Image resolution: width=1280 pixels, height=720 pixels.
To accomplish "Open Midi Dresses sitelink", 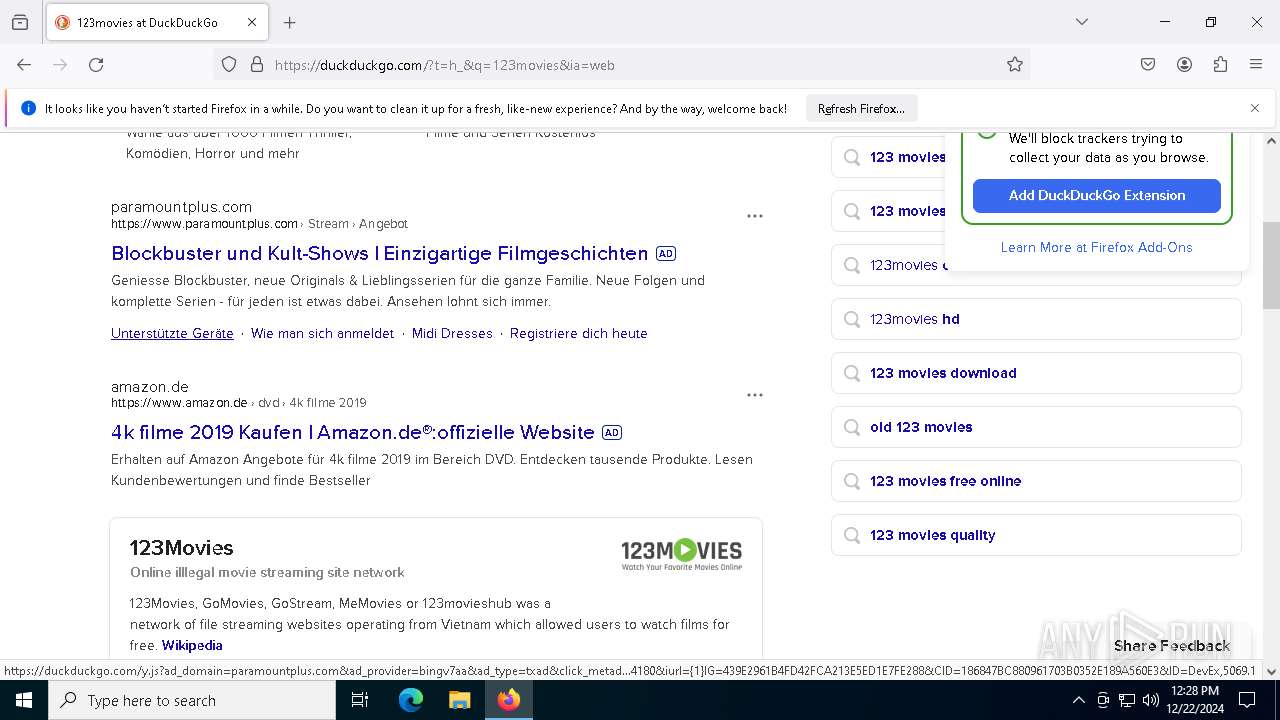I will click(452, 334).
